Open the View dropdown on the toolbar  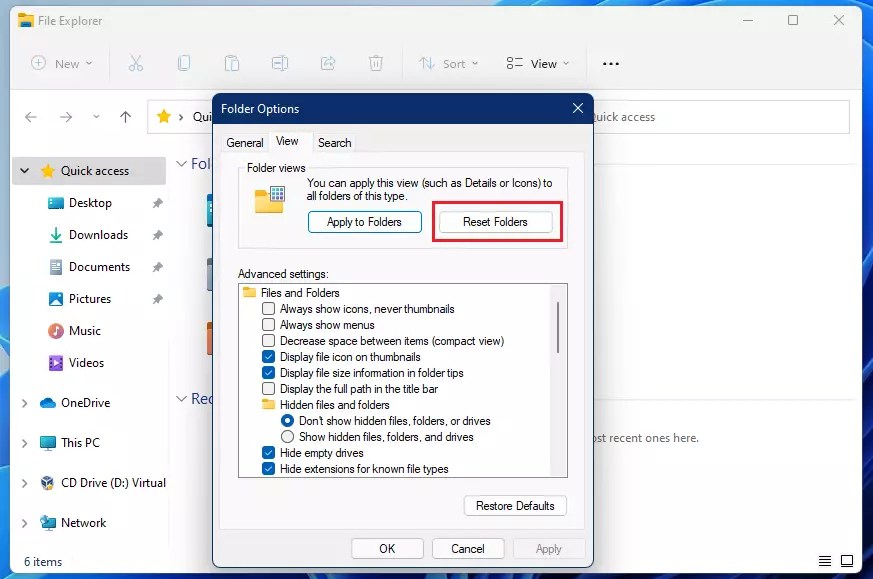point(537,62)
